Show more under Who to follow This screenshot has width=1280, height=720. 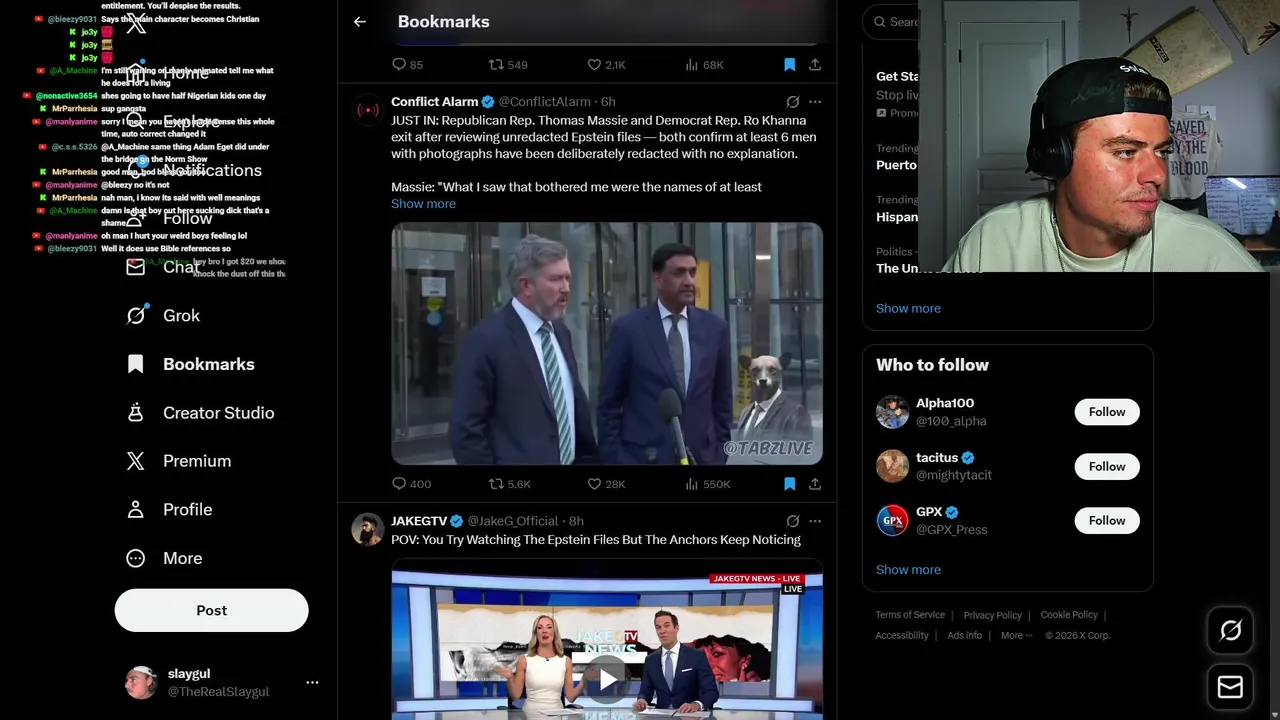click(908, 570)
